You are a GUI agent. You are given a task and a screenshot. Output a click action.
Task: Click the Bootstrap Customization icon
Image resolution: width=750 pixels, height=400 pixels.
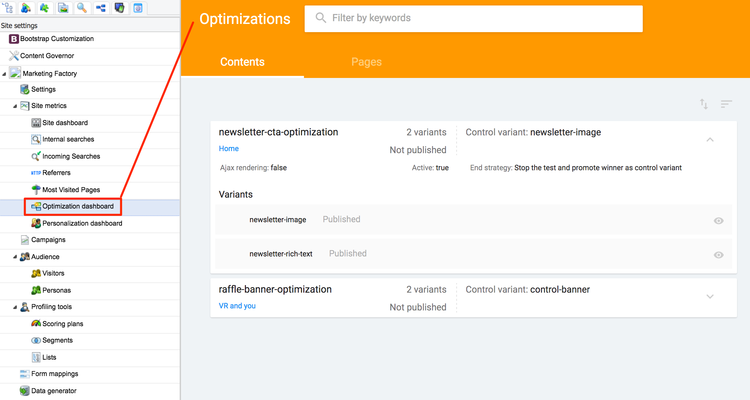tap(14, 39)
